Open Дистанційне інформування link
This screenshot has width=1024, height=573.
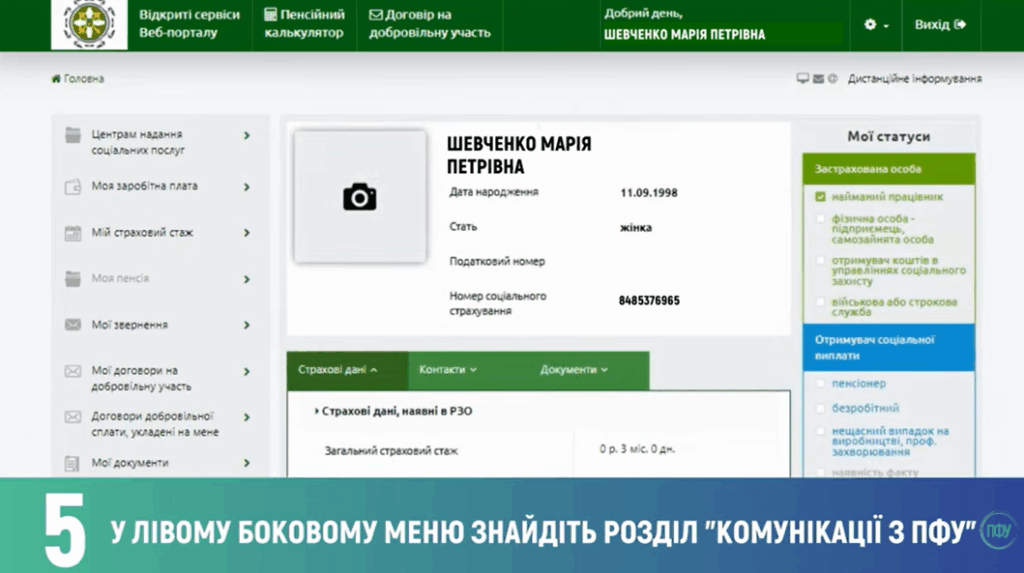pyautogui.click(x=914, y=79)
